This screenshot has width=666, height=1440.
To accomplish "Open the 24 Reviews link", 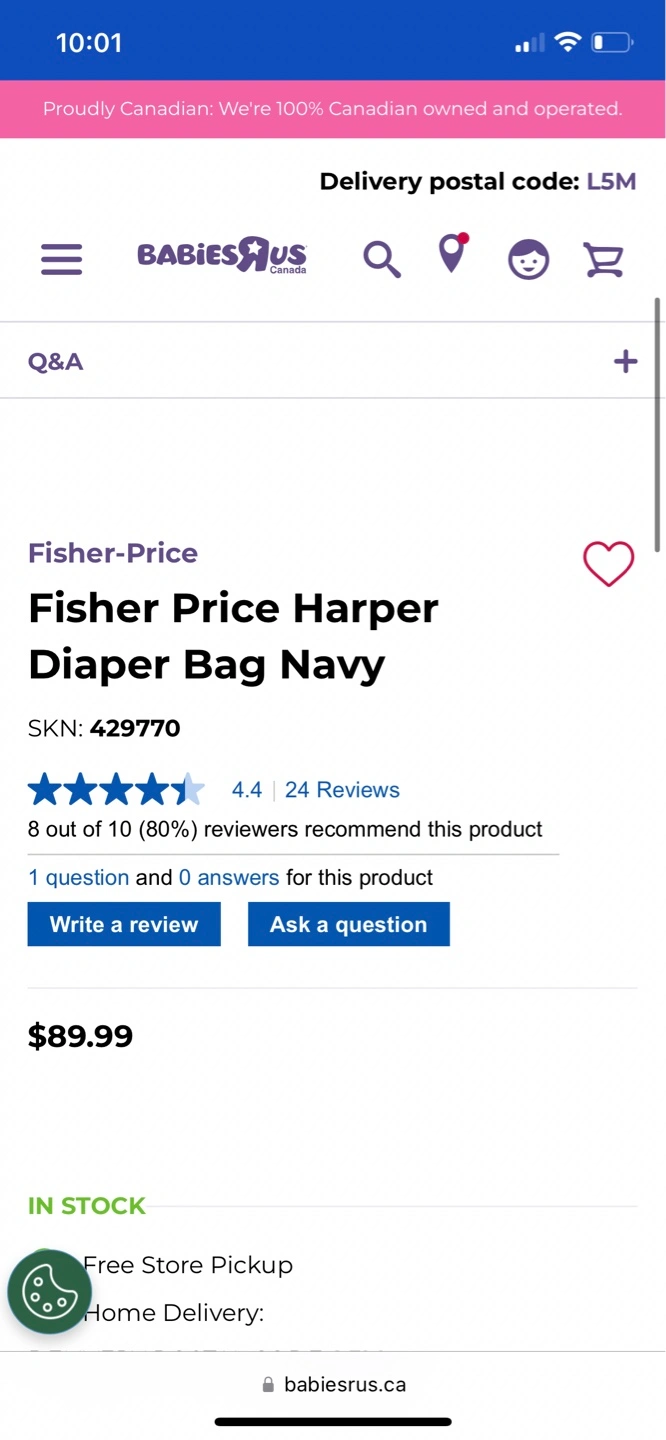I will [x=342, y=790].
